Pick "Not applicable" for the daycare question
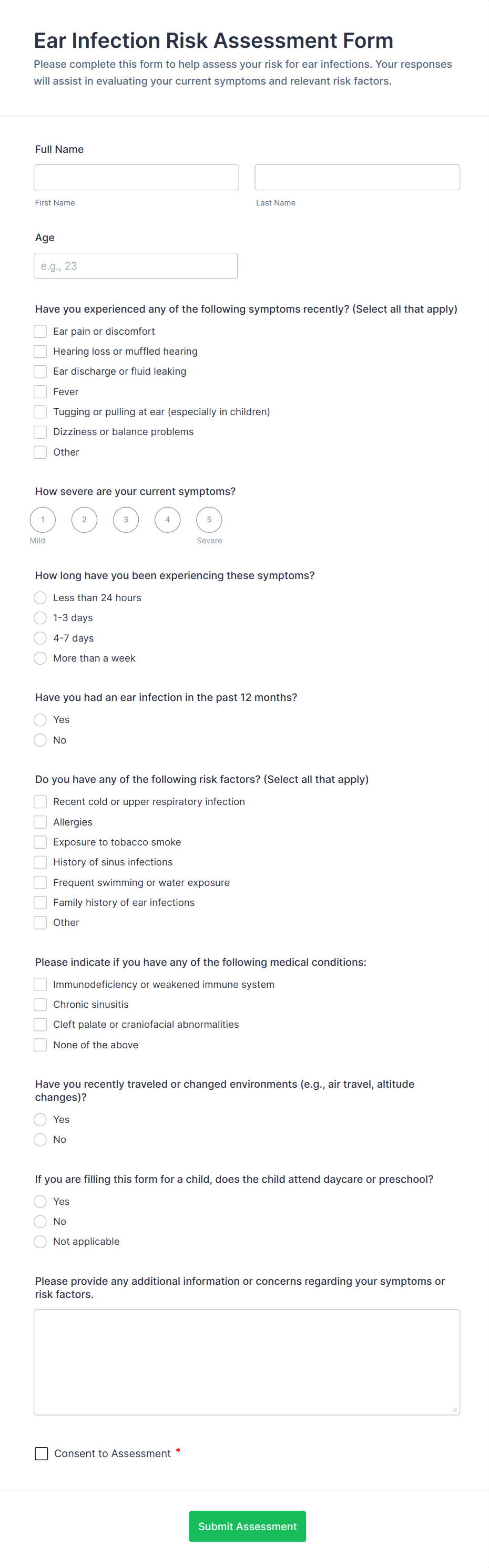This screenshot has width=489, height=1568. [x=40, y=1241]
